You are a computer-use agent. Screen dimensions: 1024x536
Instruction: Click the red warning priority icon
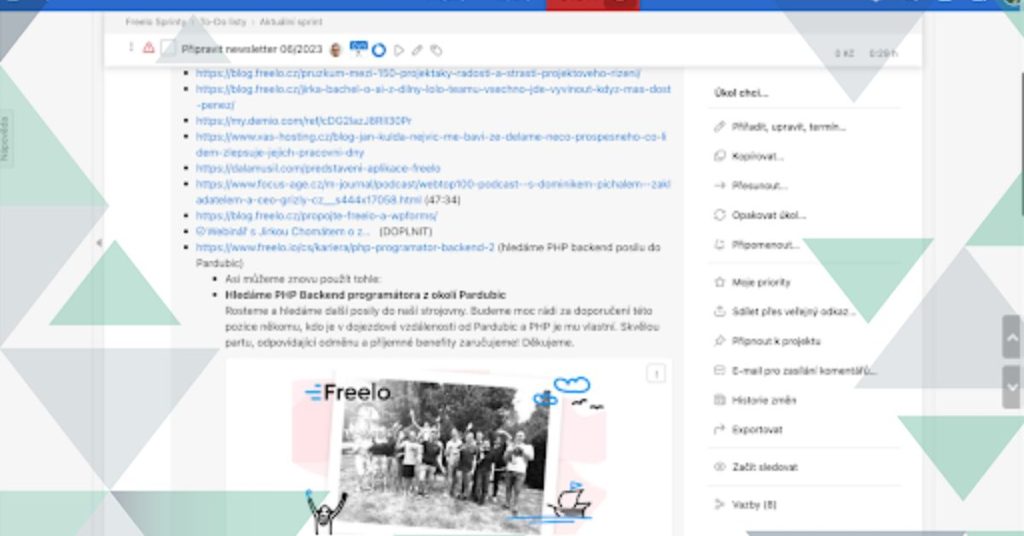click(x=148, y=48)
